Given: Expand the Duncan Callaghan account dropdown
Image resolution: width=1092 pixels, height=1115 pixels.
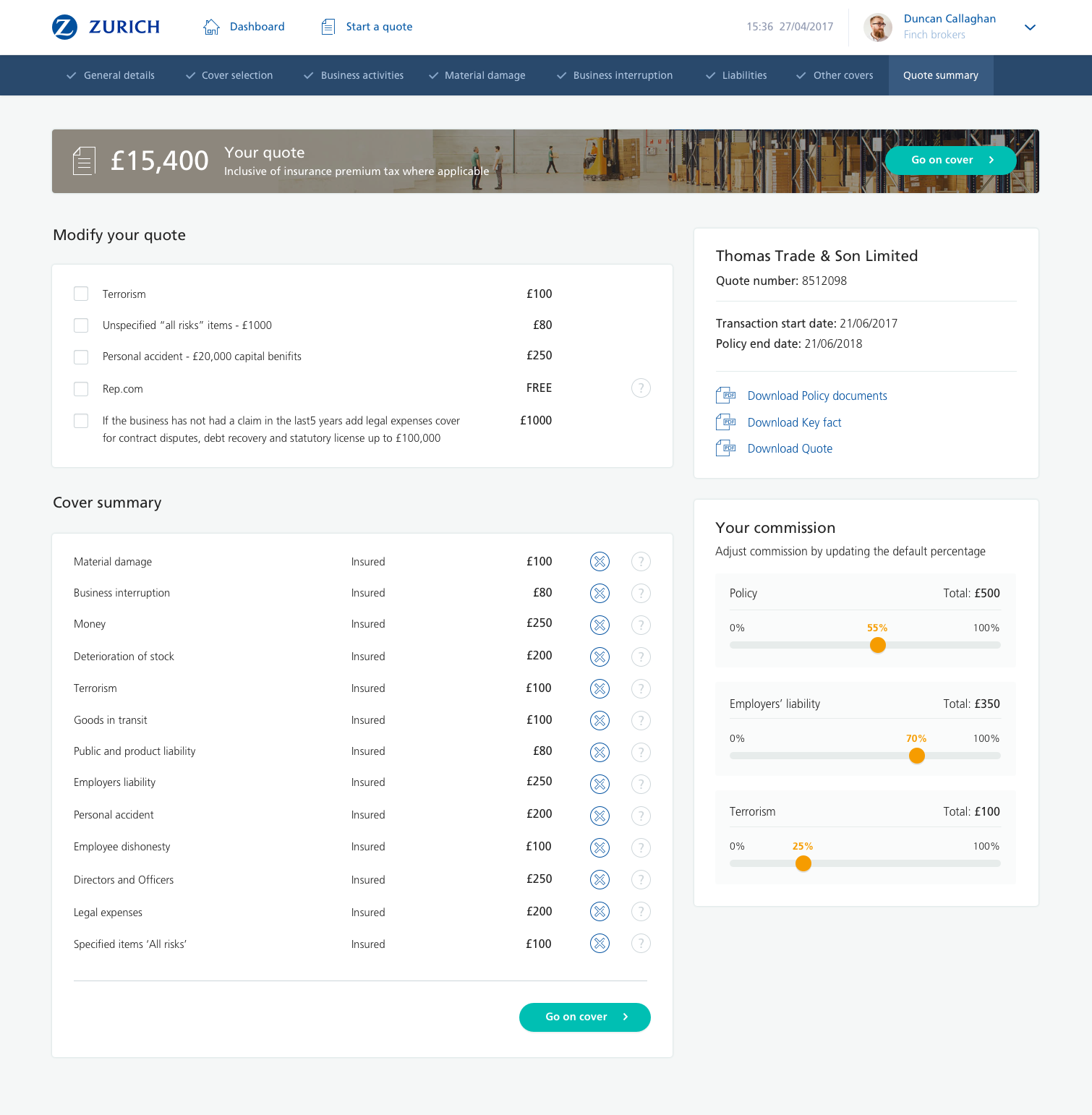Looking at the screenshot, I should click(1031, 27).
